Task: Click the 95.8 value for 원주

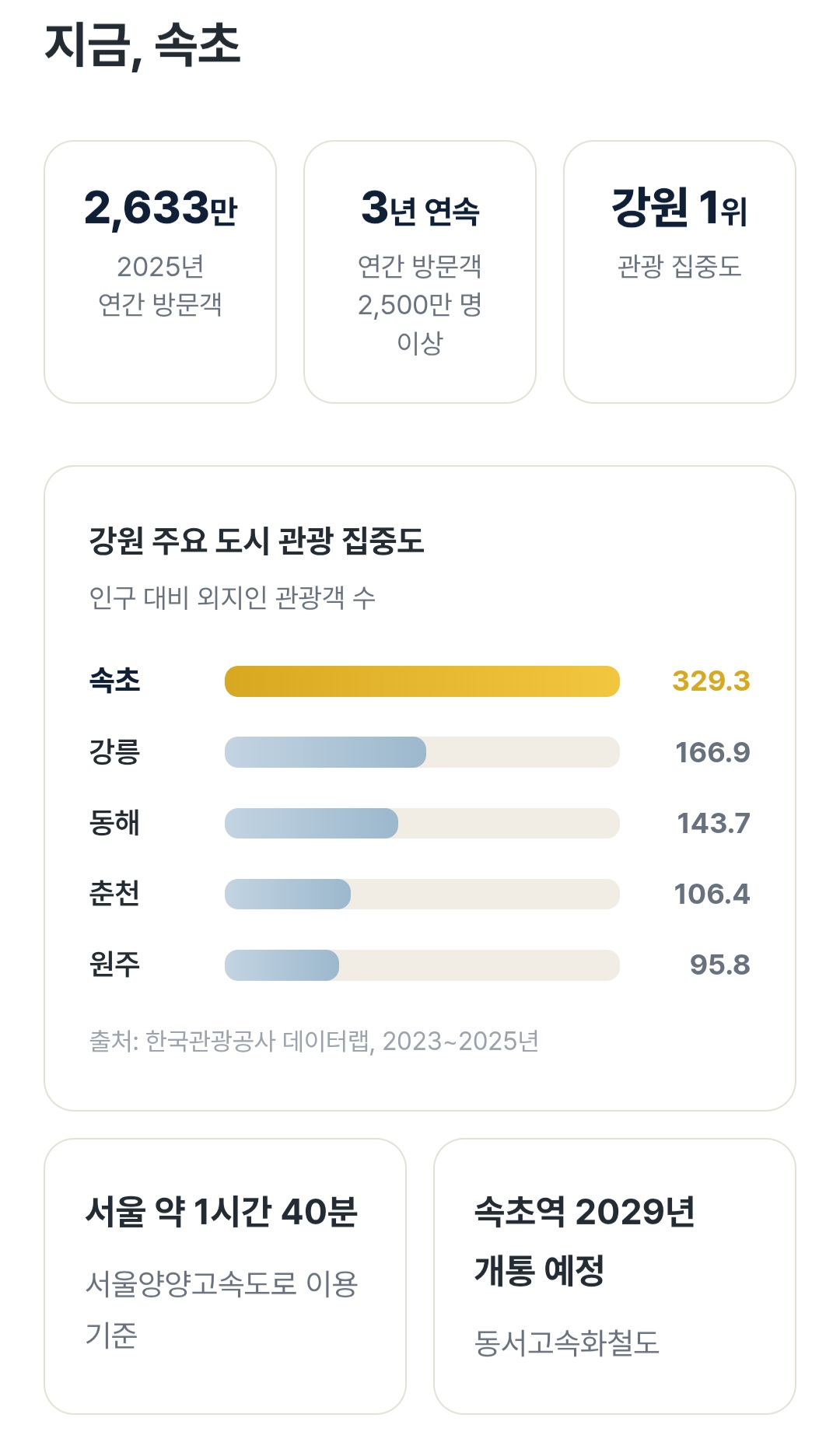Action: click(x=720, y=965)
